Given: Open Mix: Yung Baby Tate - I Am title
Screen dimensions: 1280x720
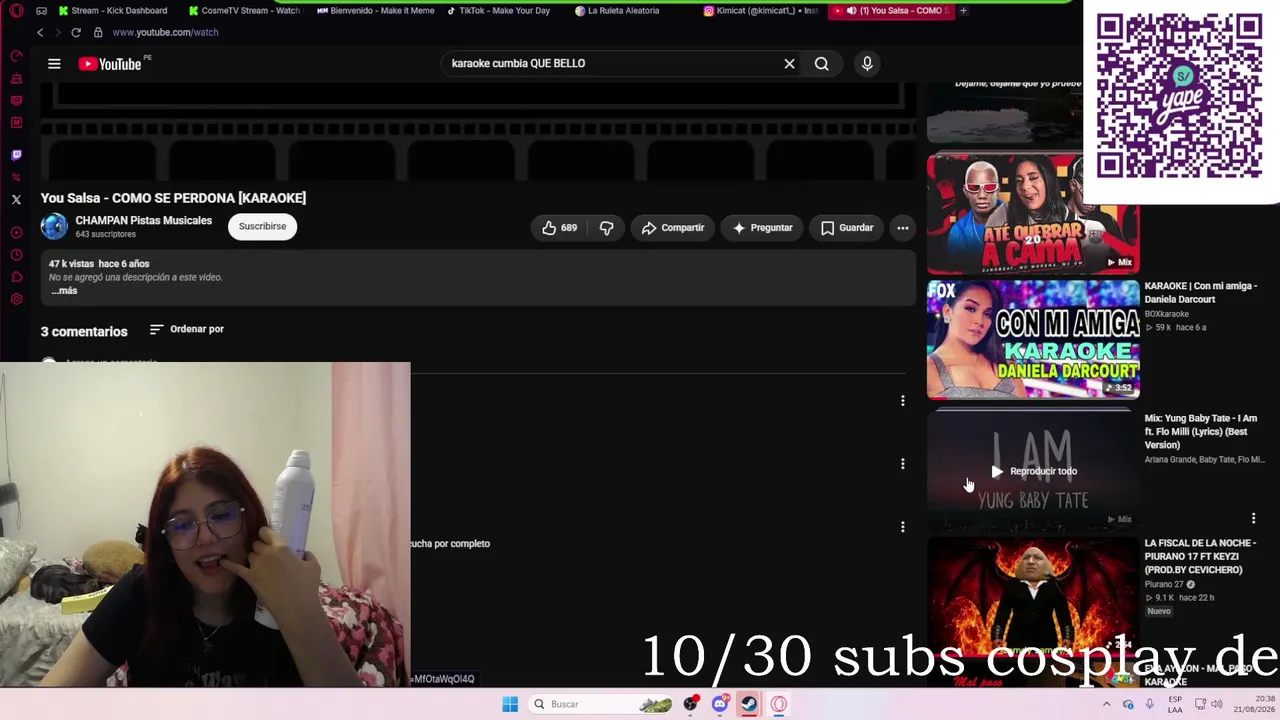Looking at the screenshot, I should pos(1201,432).
